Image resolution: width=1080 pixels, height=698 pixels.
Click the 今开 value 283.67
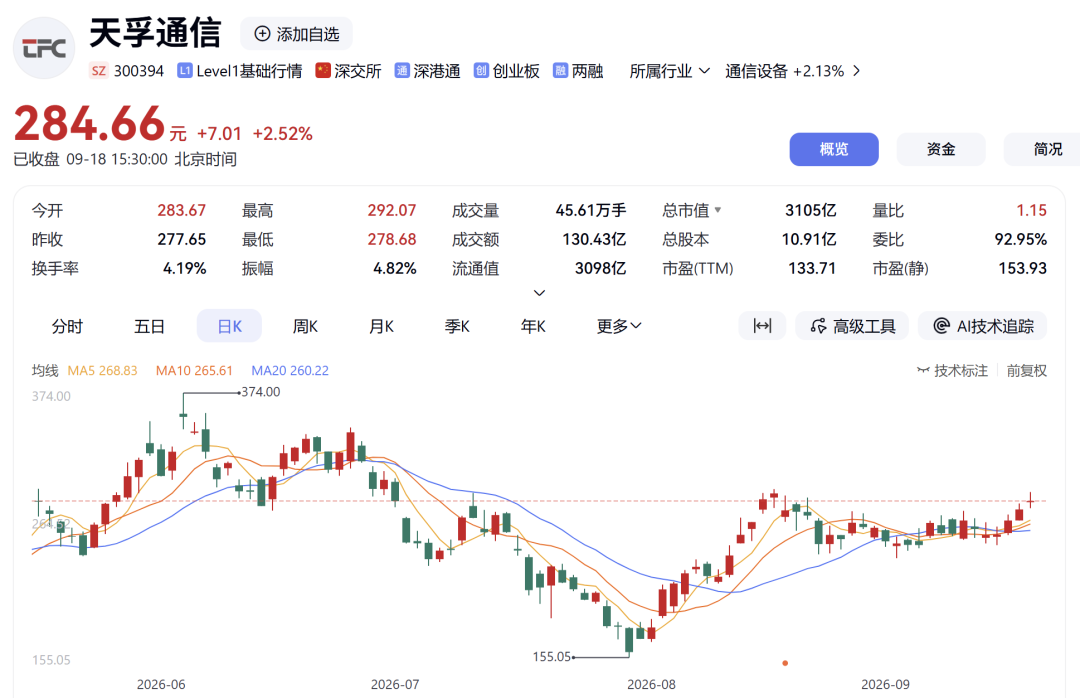[x=181, y=210]
